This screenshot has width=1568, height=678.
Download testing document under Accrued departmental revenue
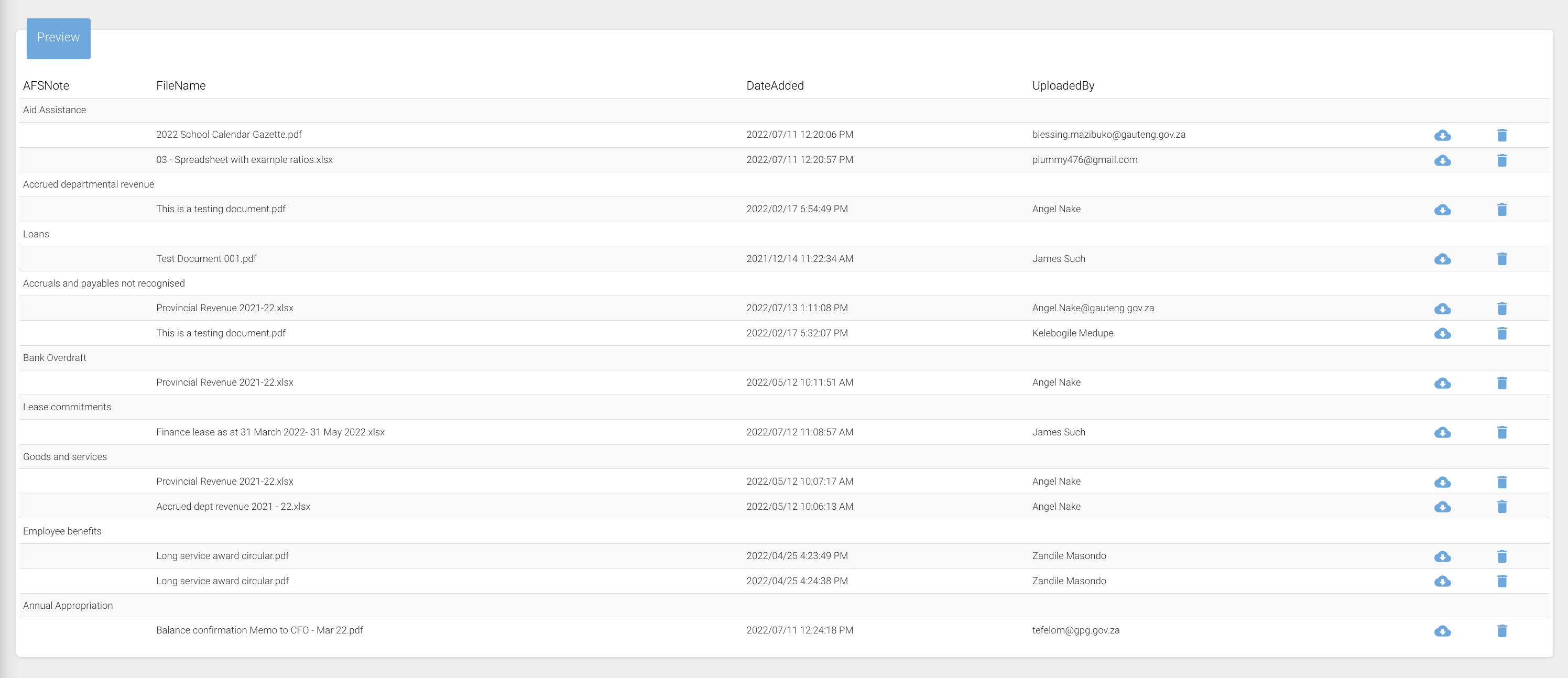[x=1442, y=210]
